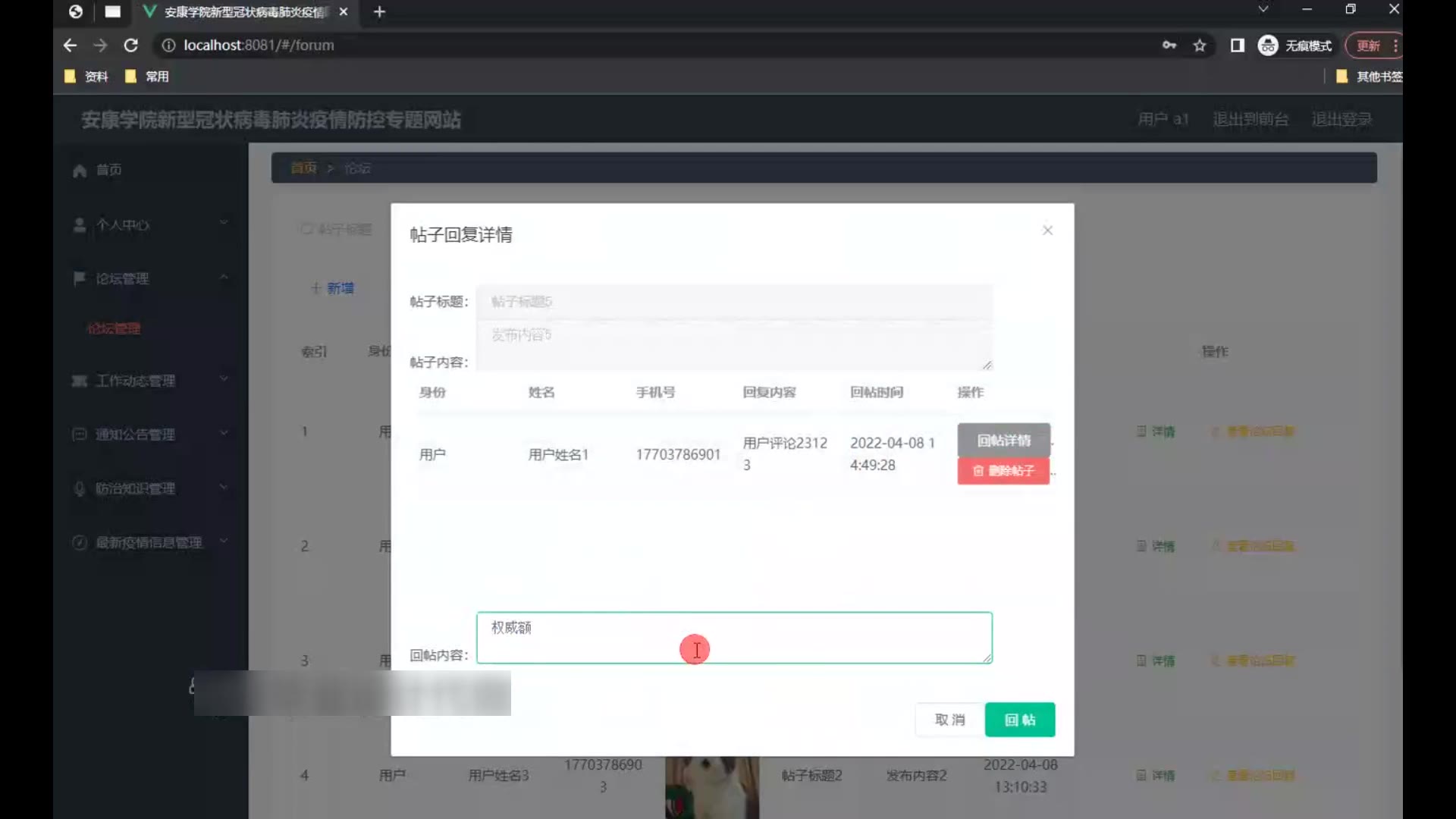Image resolution: width=1456 pixels, height=819 pixels.
Task: Click the green 回帖 submit button
Action: pos(1019,720)
